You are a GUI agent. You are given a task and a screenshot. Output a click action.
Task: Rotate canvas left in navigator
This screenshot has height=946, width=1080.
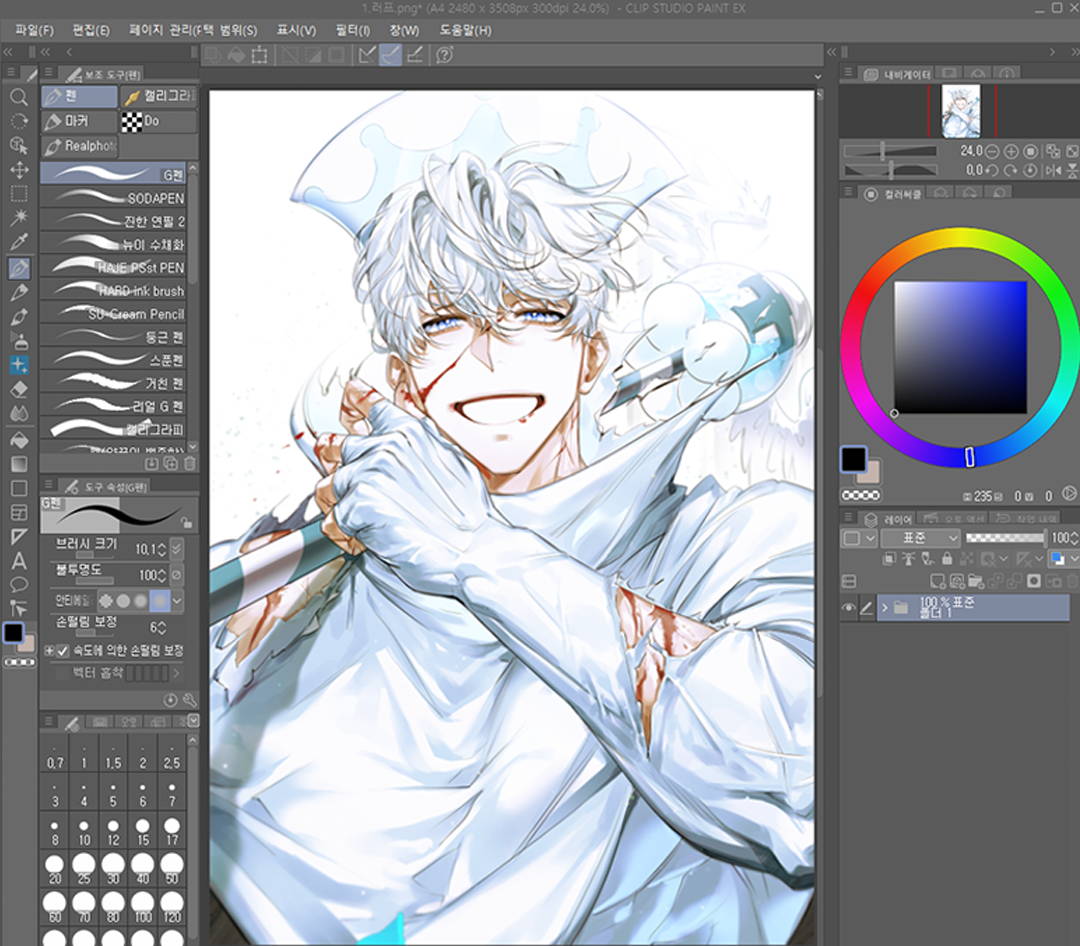tap(992, 170)
